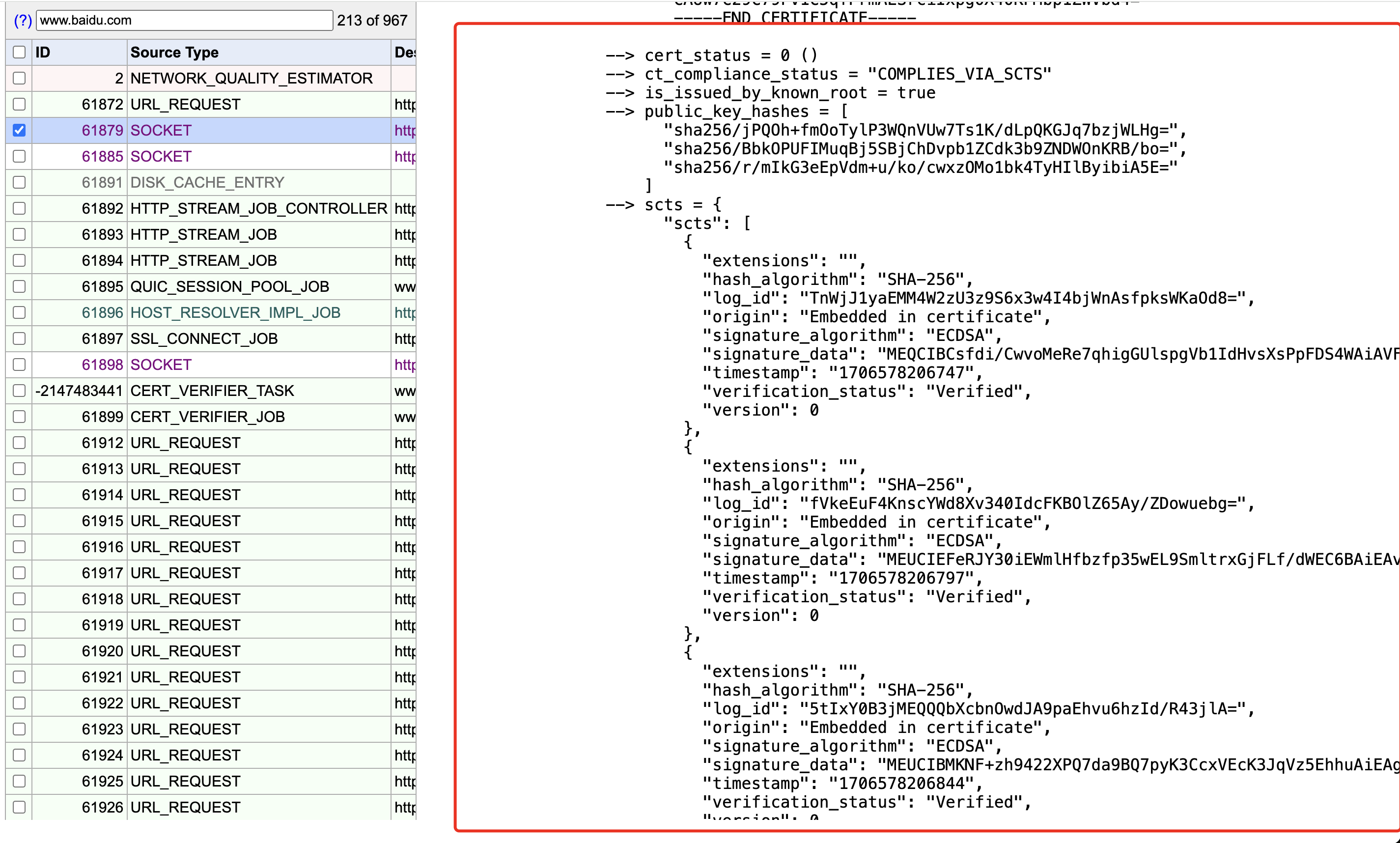
Task: Select the HOST_RESOLVER_IMPL_JOB row
Action: [x=235, y=312]
